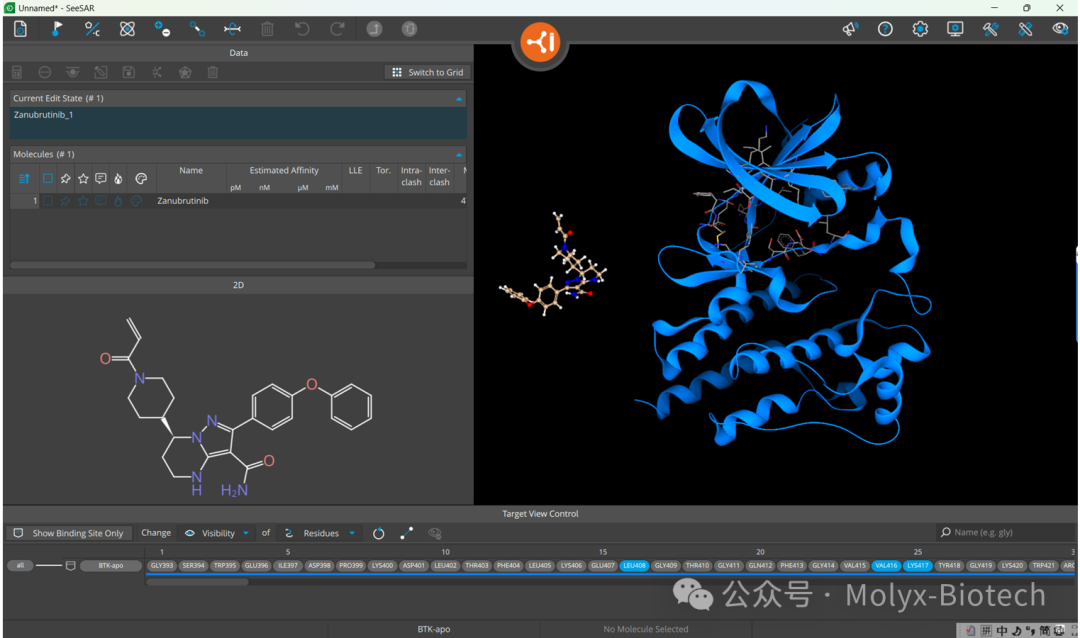1080x638 pixels.
Task: Click the Name column header
Action: tap(191, 170)
